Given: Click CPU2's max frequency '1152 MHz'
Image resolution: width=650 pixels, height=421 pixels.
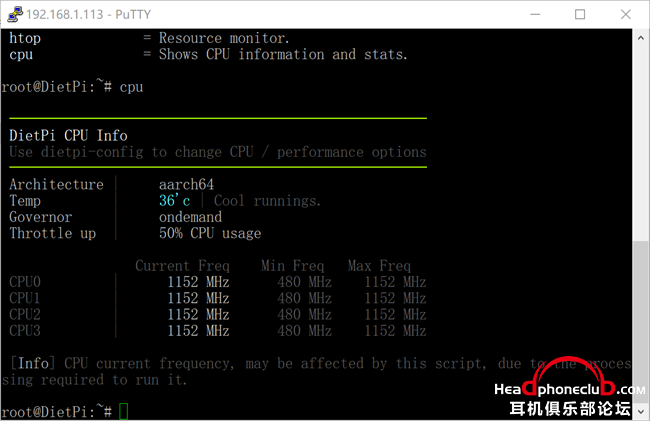Looking at the screenshot, I should pos(395,315).
